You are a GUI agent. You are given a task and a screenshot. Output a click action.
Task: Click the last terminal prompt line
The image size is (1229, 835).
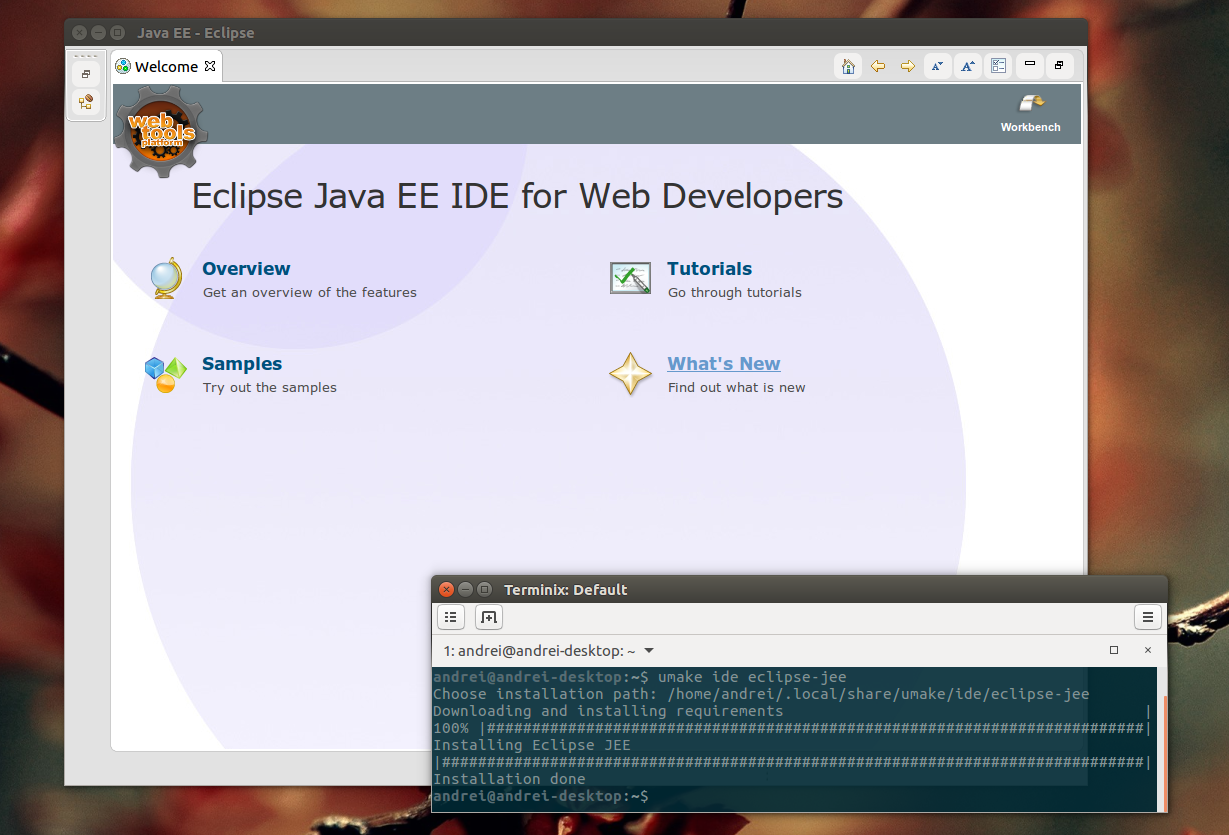(x=541, y=796)
